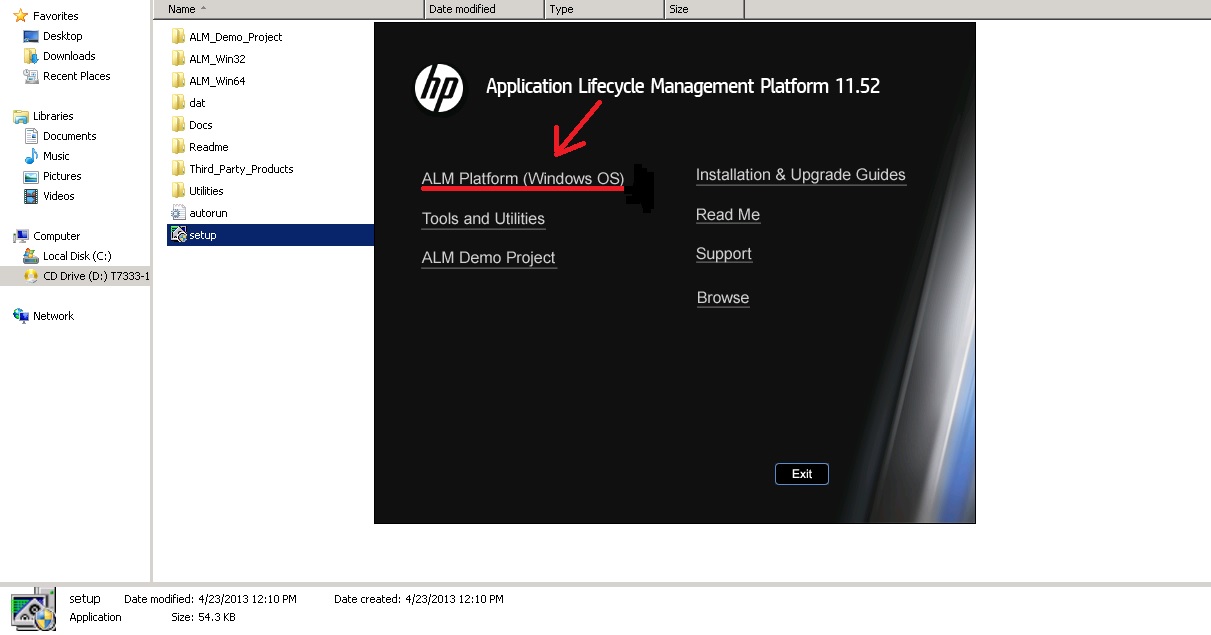The width and height of the screenshot is (1211, 635).
Task: Select the ALM_Win32 folder icon
Action: (178, 59)
